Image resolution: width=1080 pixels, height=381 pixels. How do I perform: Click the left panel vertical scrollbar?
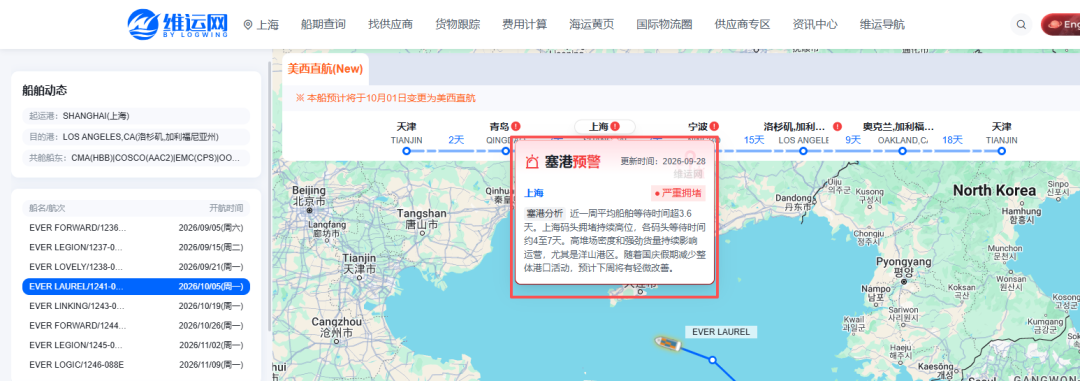269,196
